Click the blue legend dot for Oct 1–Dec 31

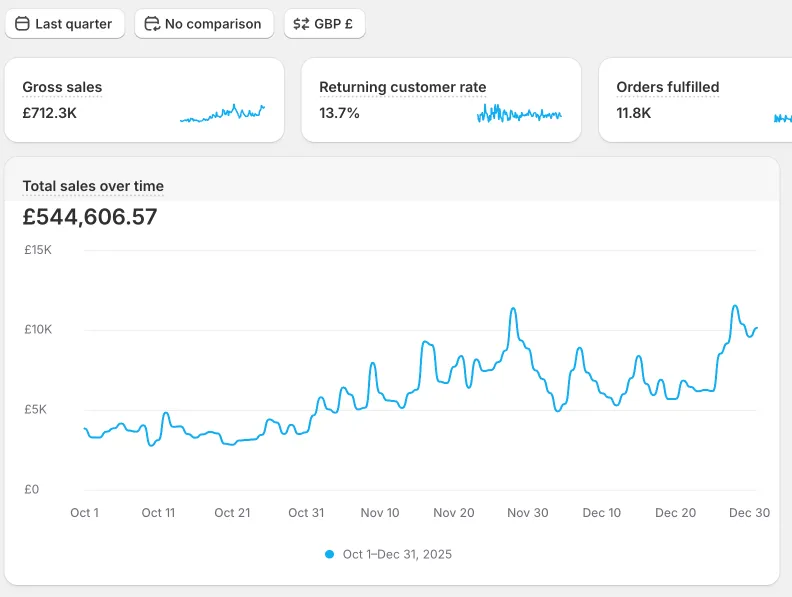point(330,554)
